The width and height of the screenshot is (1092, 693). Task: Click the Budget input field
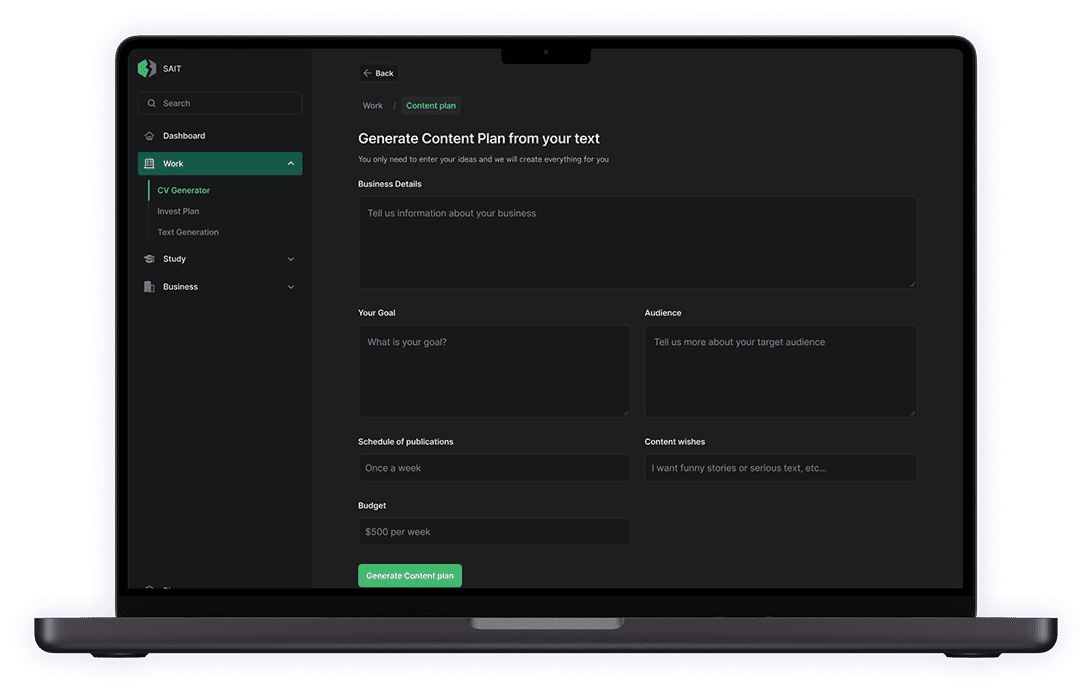click(494, 532)
